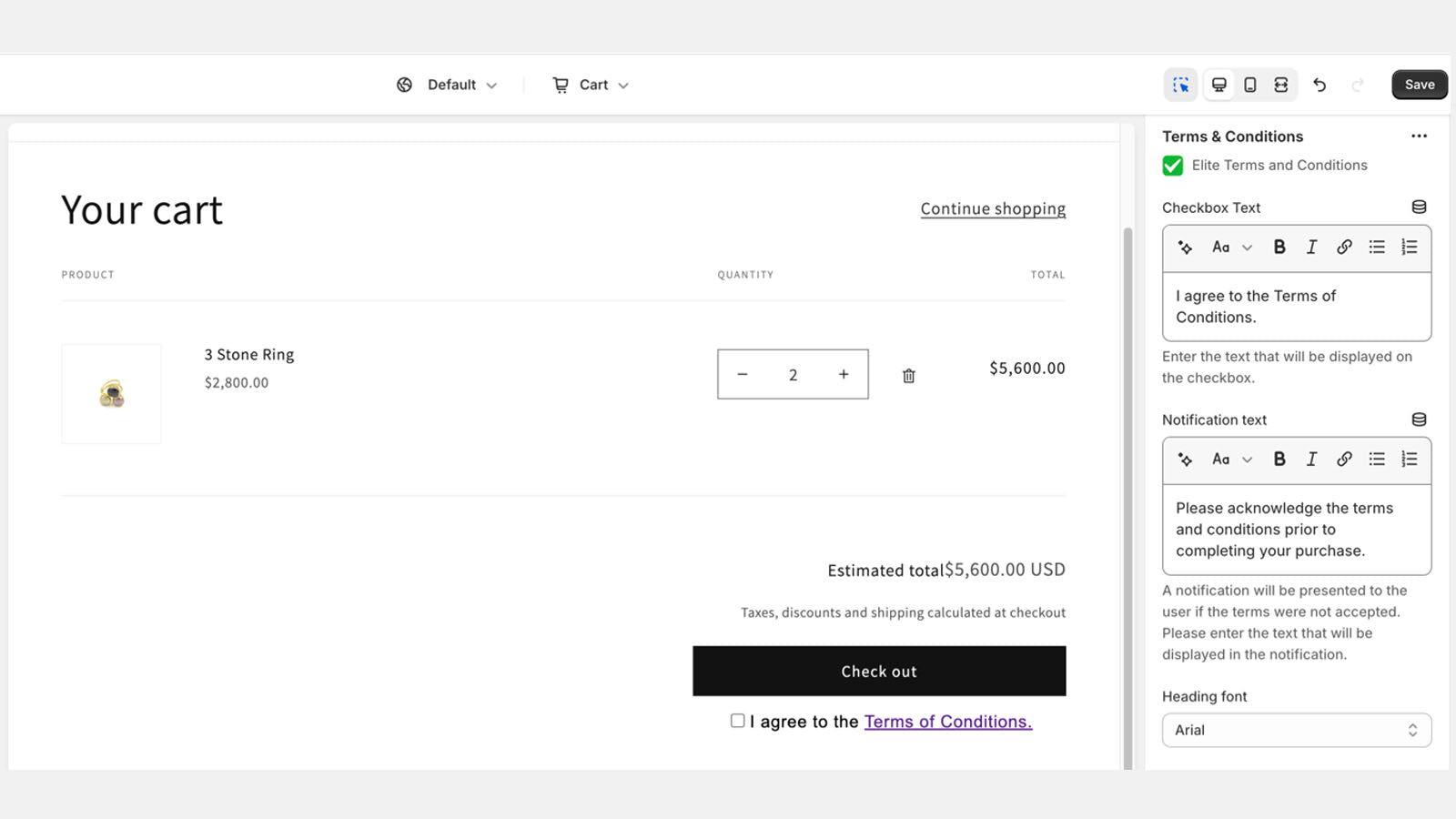This screenshot has height=819, width=1456.
Task: Open the AI sparkle assistant in Checkbox Text toolbar
Action: [1184, 247]
